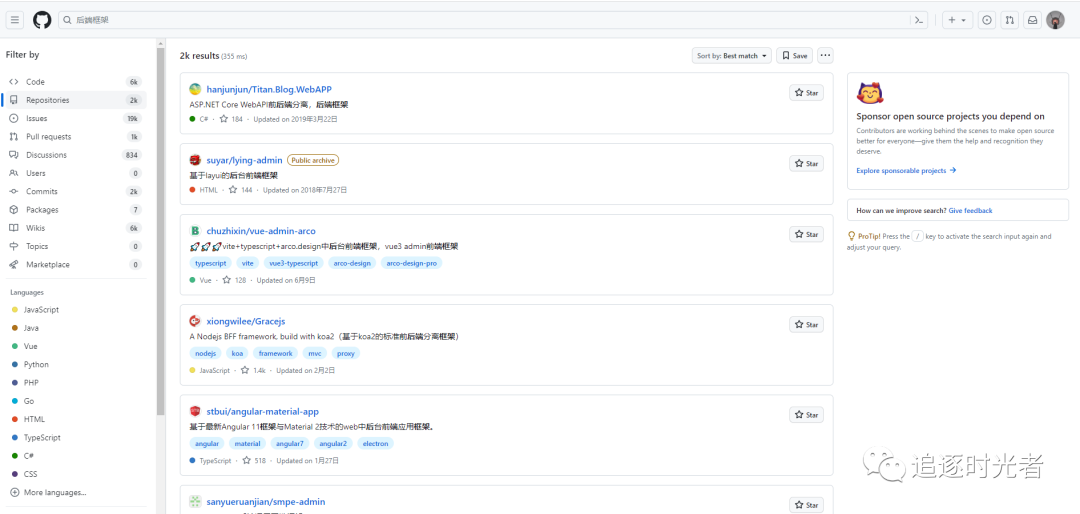Click the hanjunjun repository avatar
This screenshot has width=1080, height=514.
[195, 90]
